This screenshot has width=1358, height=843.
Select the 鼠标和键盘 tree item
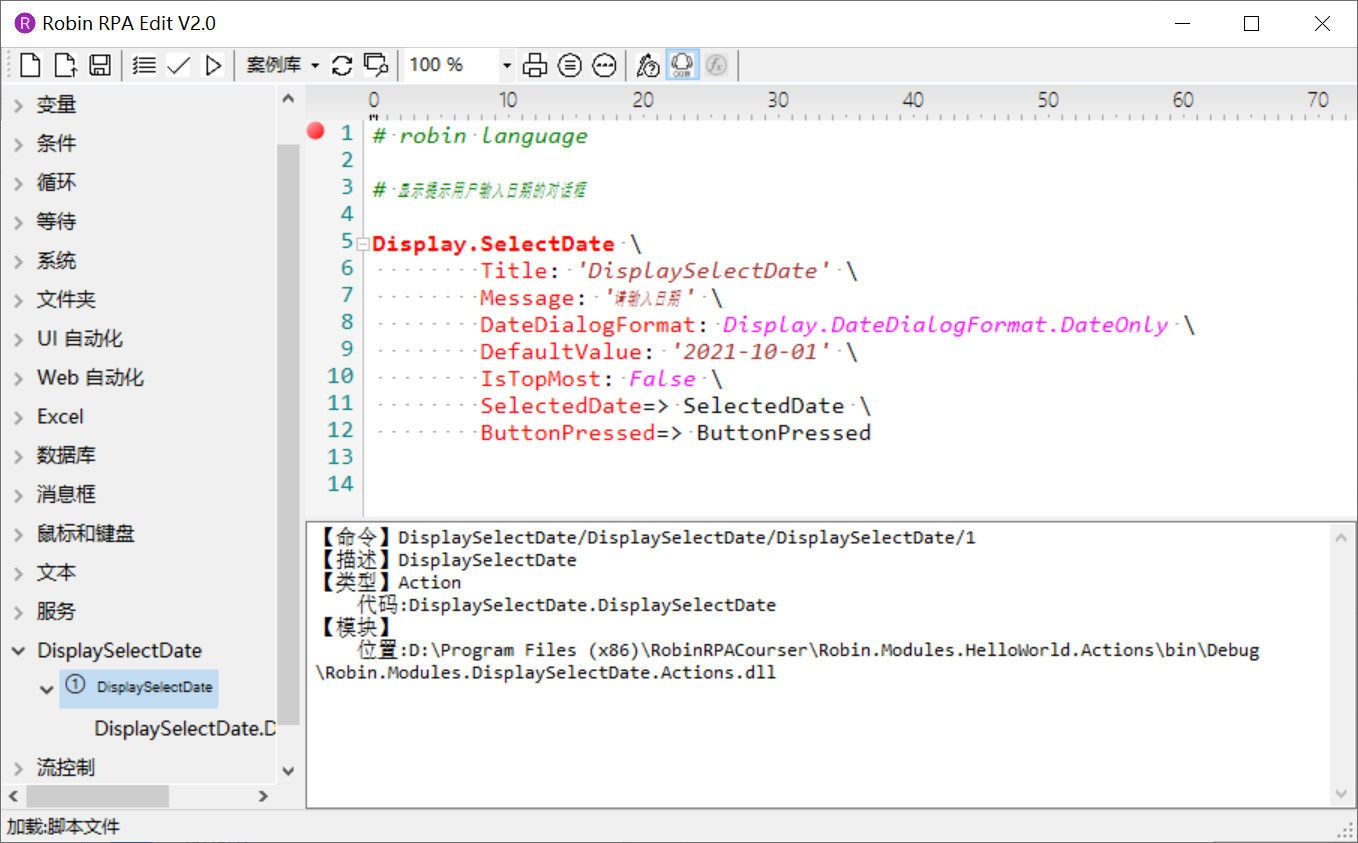coord(85,534)
